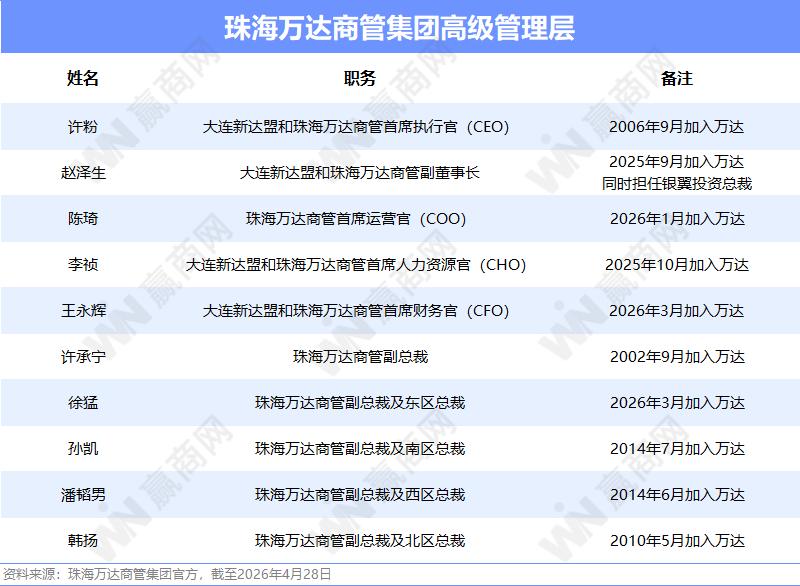
Task: Click 珠海万达商管副总裁 cell in 许承宁 row
Action: tap(360, 356)
